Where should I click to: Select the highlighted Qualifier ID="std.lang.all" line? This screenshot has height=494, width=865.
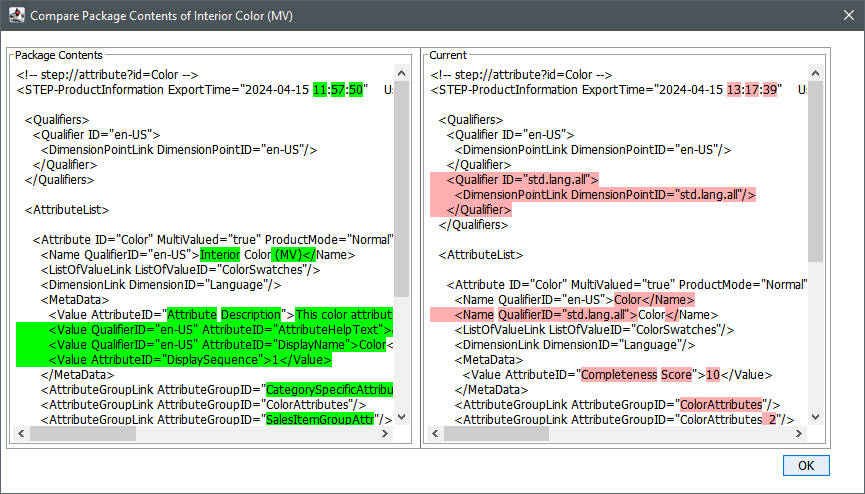(x=521, y=180)
